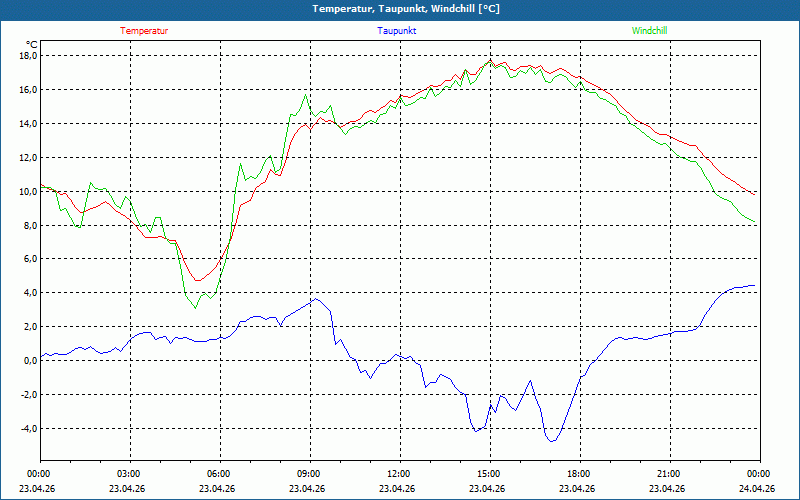Click the 8,0 y-axis value
The image size is (800, 500).
pyautogui.click(x=31, y=225)
